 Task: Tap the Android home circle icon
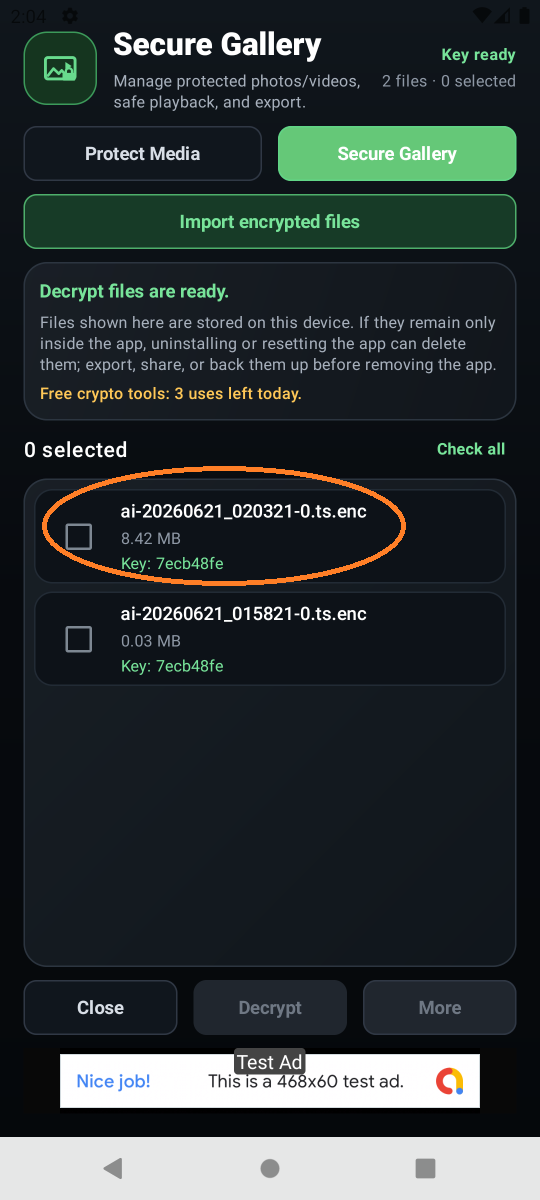tap(270, 1168)
